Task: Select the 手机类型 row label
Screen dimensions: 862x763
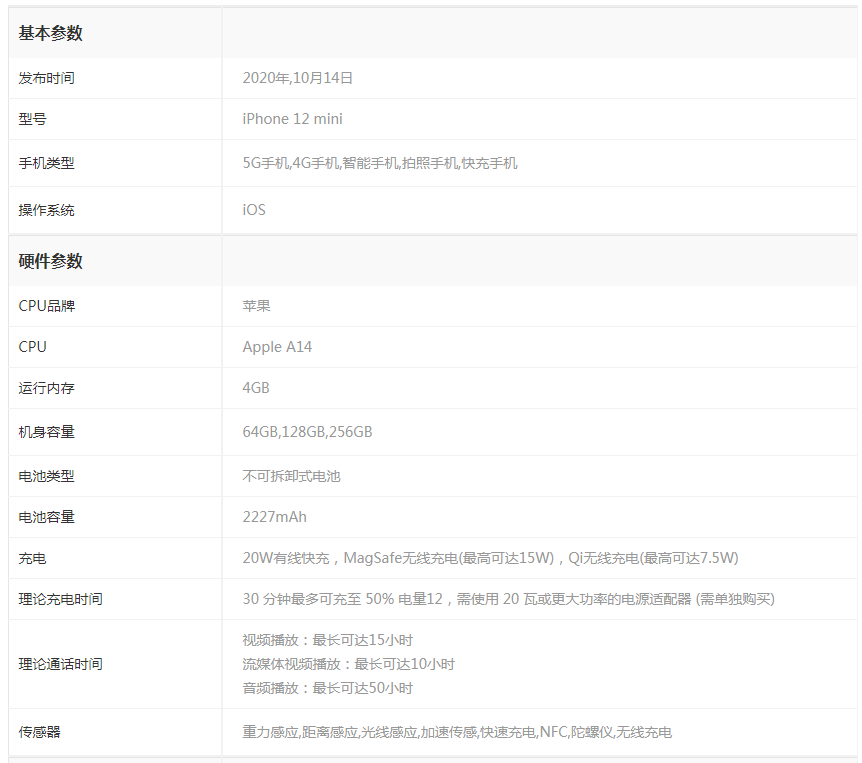Action: coord(46,163)
